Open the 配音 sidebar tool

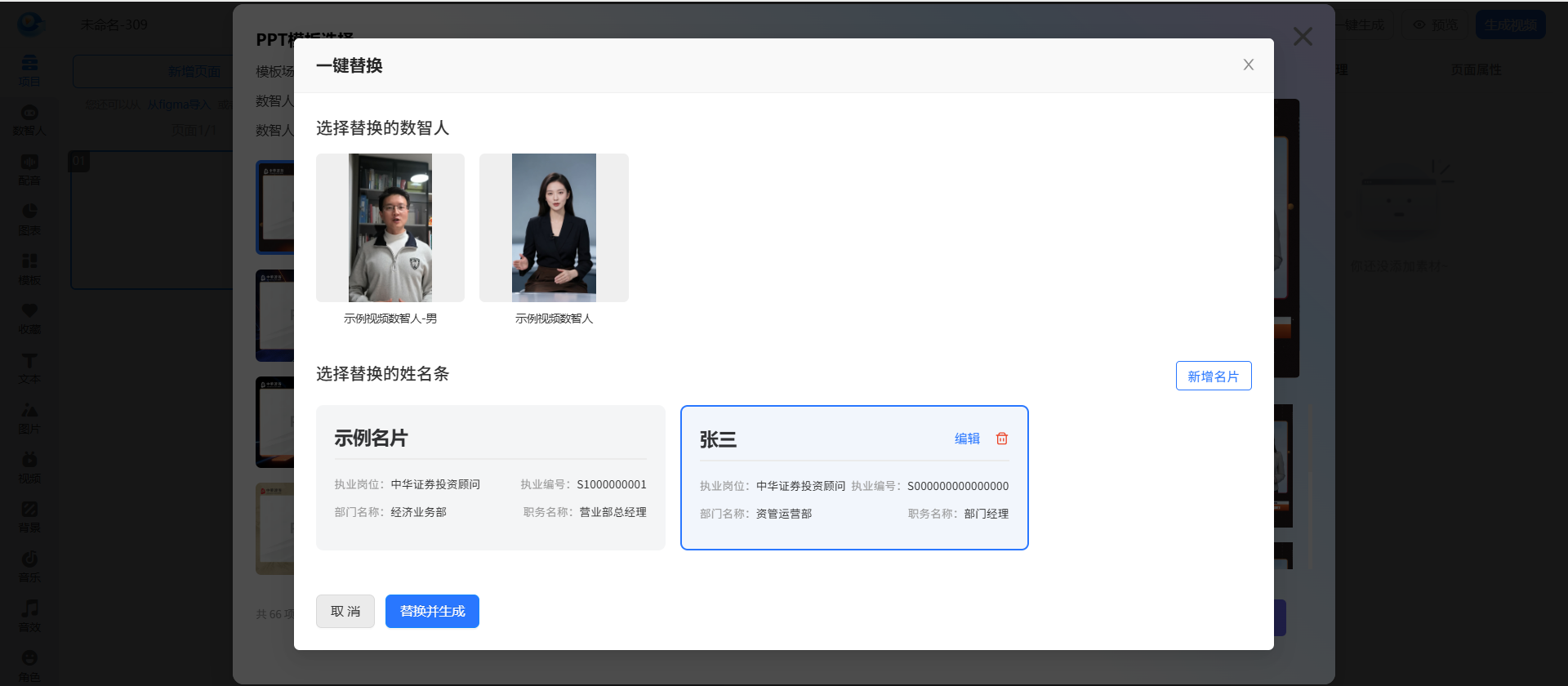[29, 169]
